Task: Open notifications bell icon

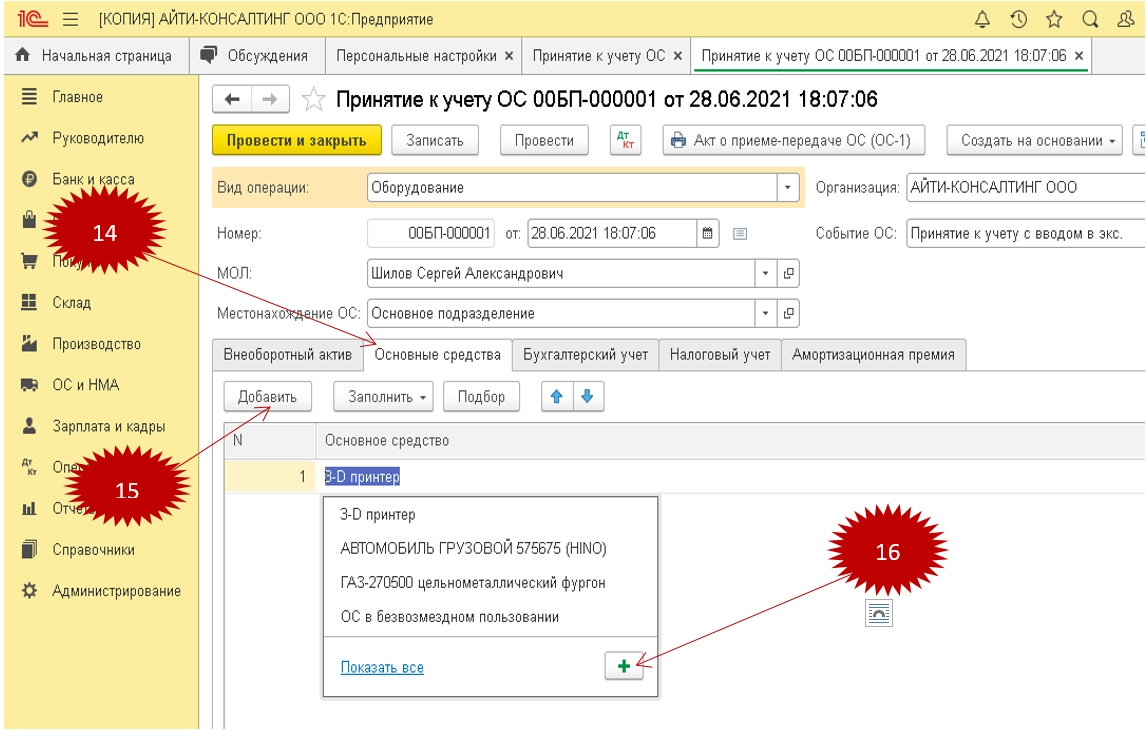Action: (982, 19)
